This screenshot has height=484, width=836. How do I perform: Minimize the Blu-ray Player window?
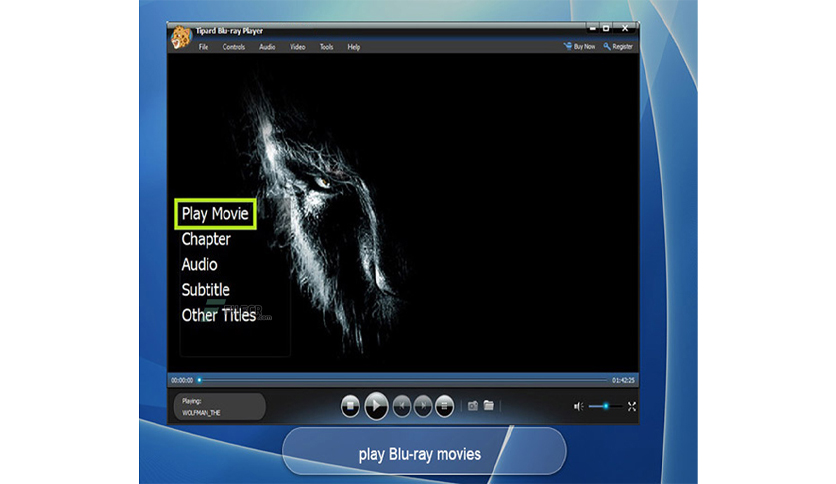[592, 28]
